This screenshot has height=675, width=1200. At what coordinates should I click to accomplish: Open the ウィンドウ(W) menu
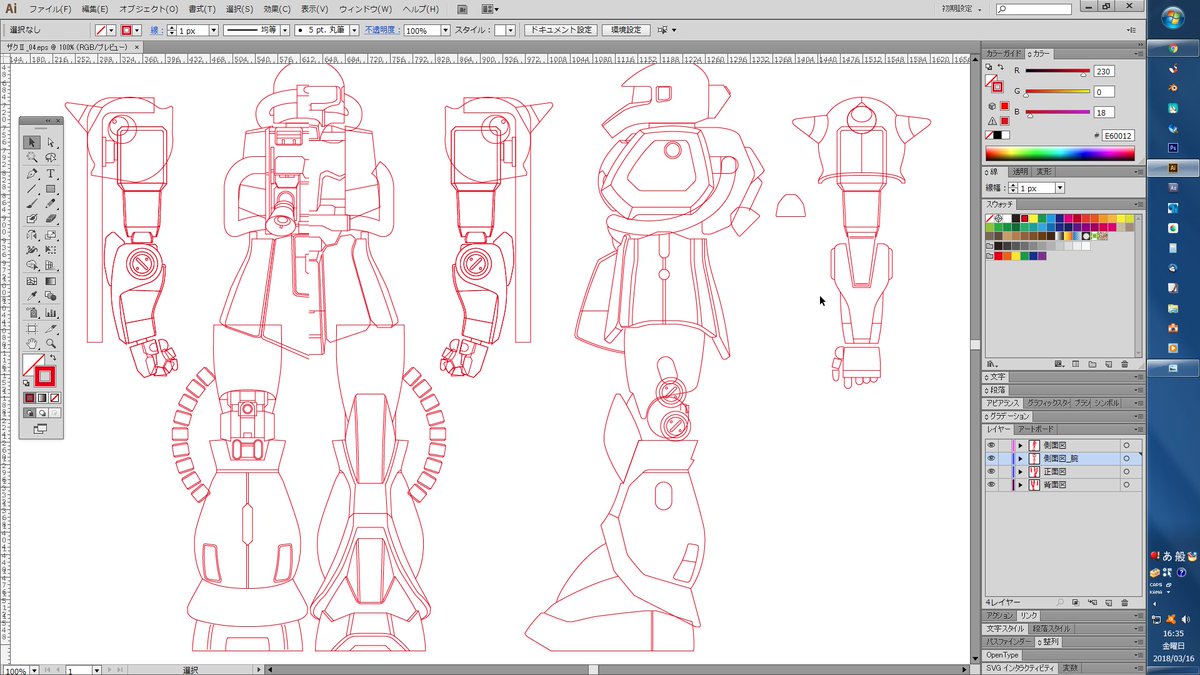(x=366, y=8)
